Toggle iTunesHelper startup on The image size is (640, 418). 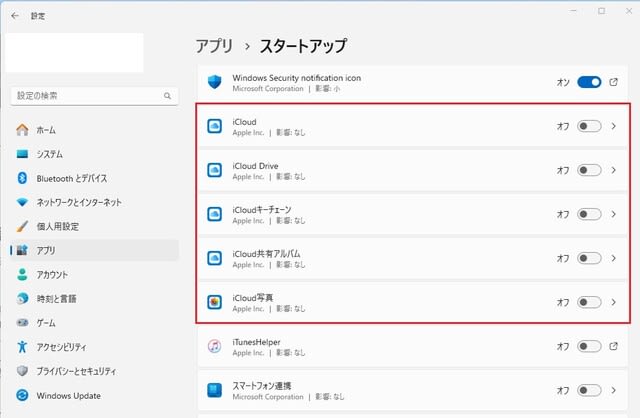[589, 346]
